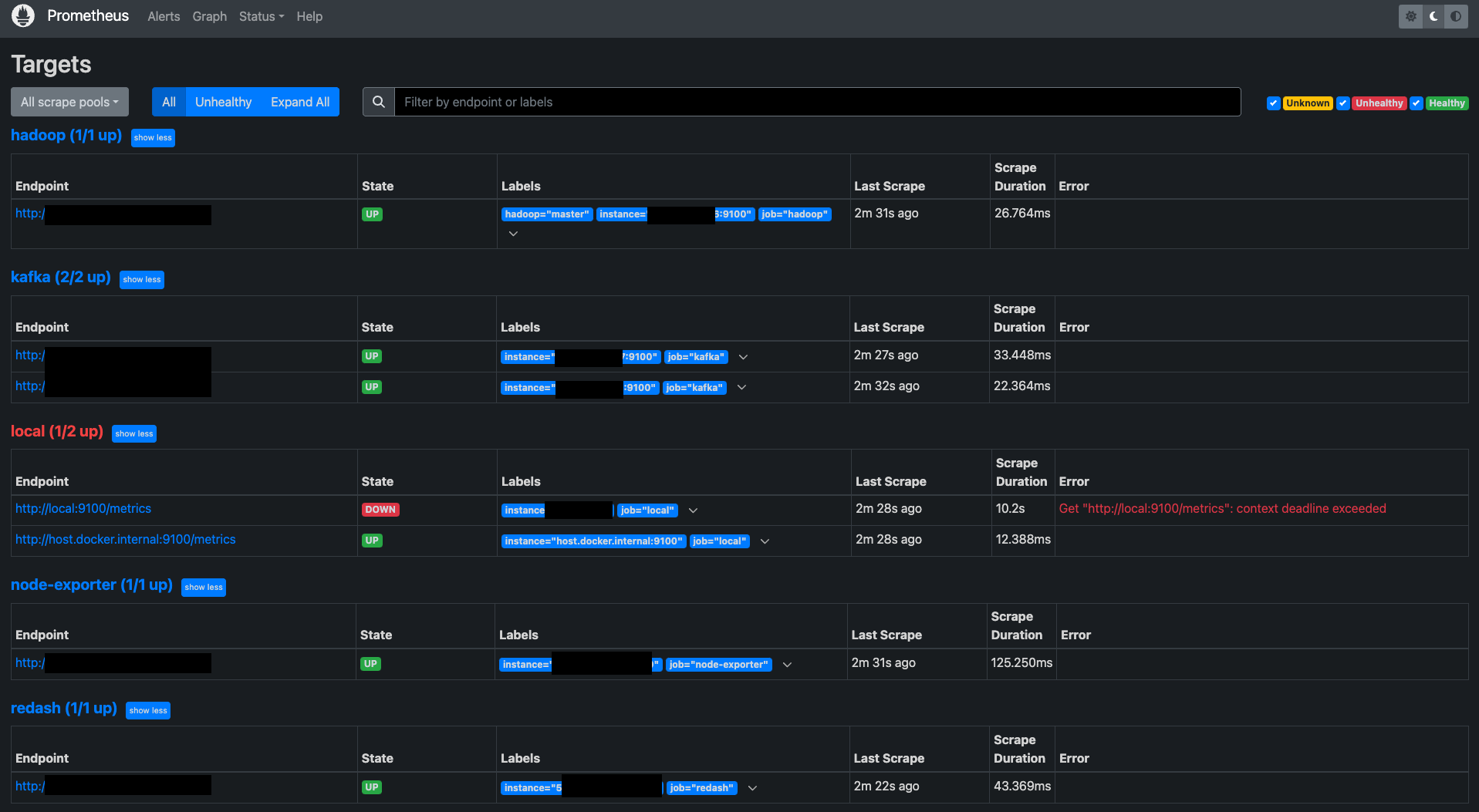The width and height of the screenshot is (1479, 812).
Task: Click the magnifier search icon
Action: coord(379,102)
